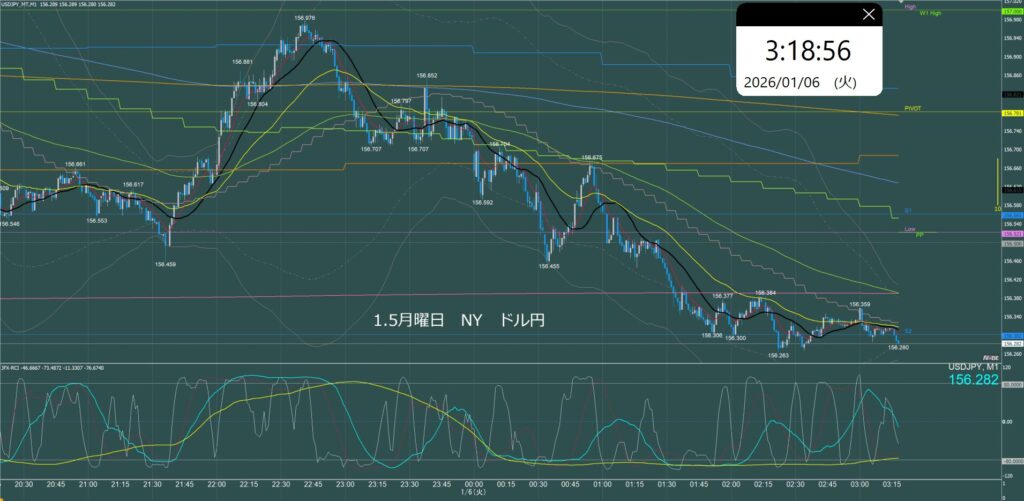
Task: Select the S1 support line label
Action: click(x=908, y=211)
